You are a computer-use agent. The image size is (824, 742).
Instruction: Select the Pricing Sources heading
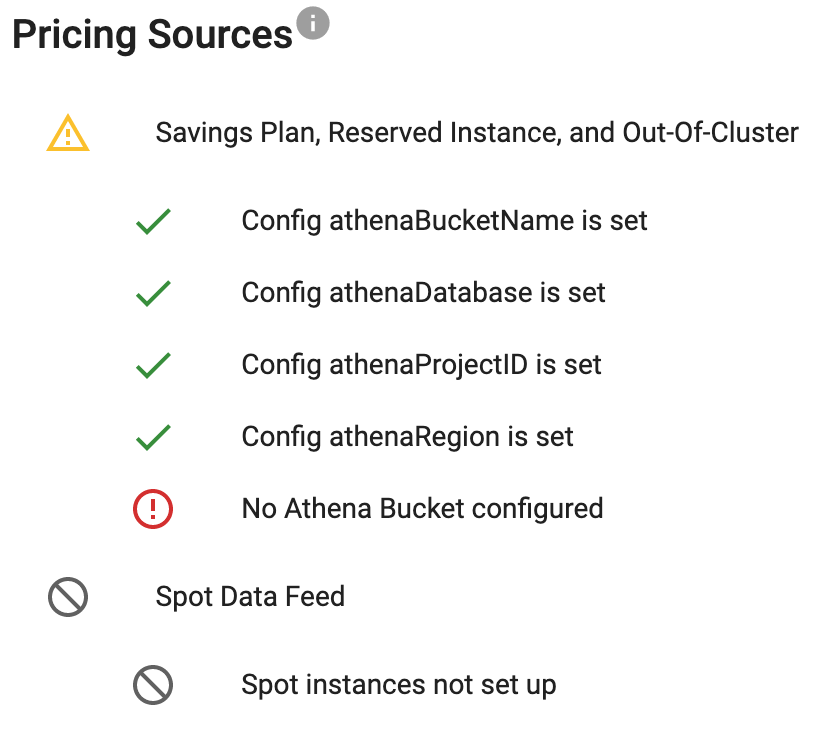coord(152,35)
